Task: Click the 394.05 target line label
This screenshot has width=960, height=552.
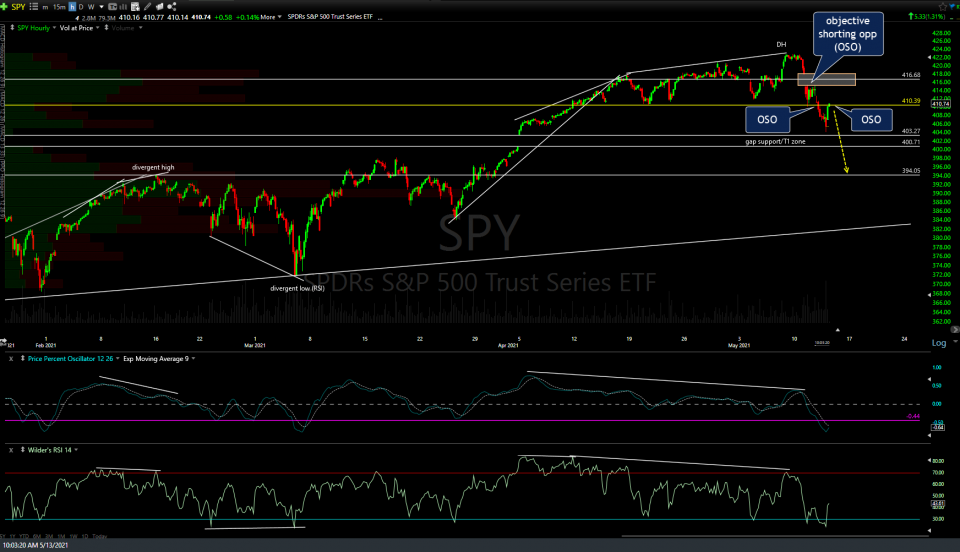Action: (910, 171)
